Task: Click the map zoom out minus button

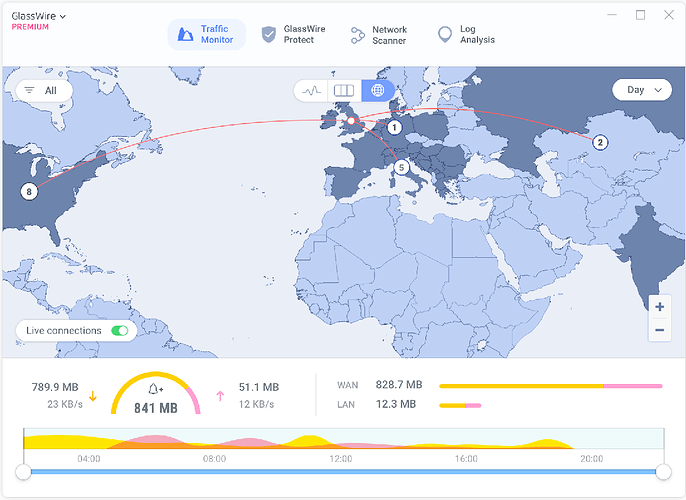Action: pos(659,330)
